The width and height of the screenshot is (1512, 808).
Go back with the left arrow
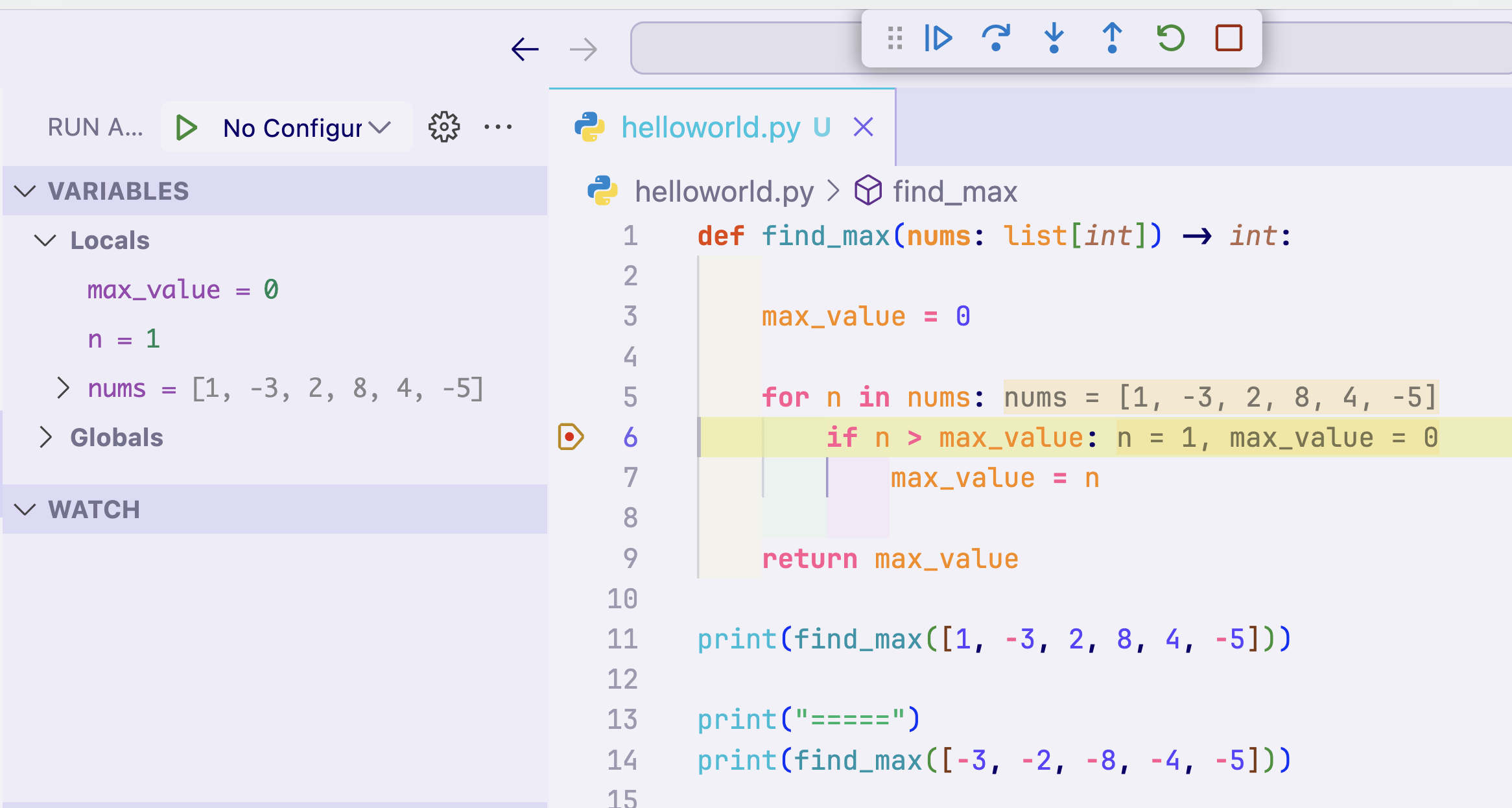(x=525, y=49)
